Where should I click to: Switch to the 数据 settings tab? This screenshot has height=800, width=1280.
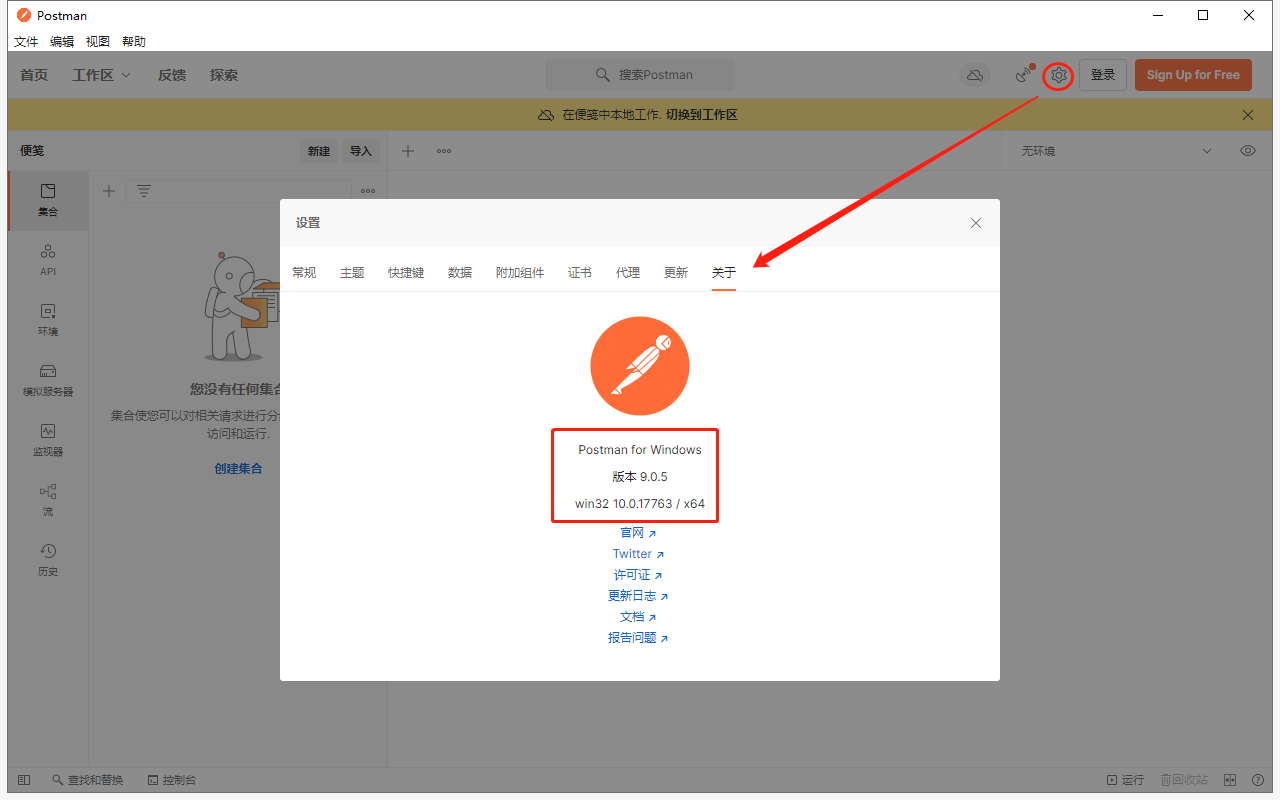[460, 272]
